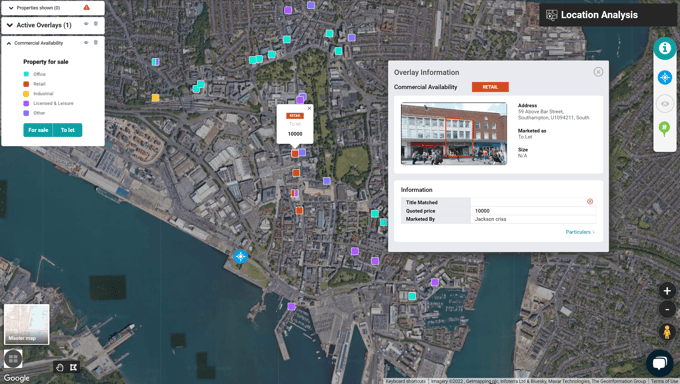Click the blue locate target icon in right toolbar

tap(664, 78)
